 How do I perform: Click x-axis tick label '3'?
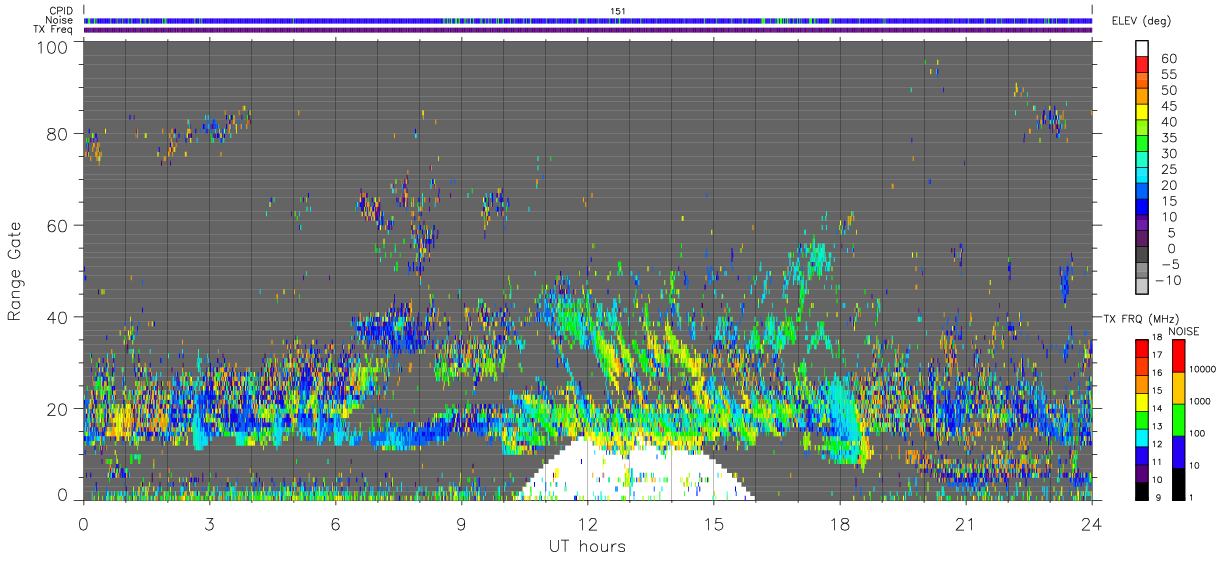[x=209, y=524]
